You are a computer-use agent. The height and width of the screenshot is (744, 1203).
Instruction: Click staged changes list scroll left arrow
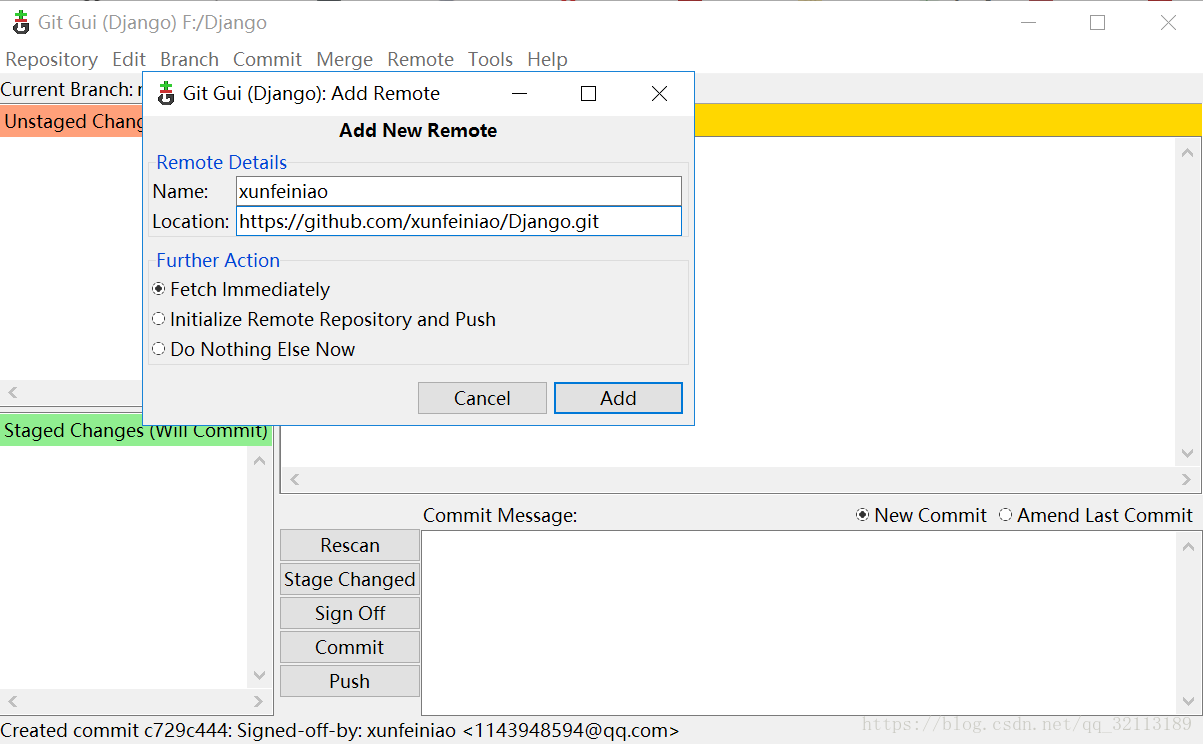coord(13,701)
